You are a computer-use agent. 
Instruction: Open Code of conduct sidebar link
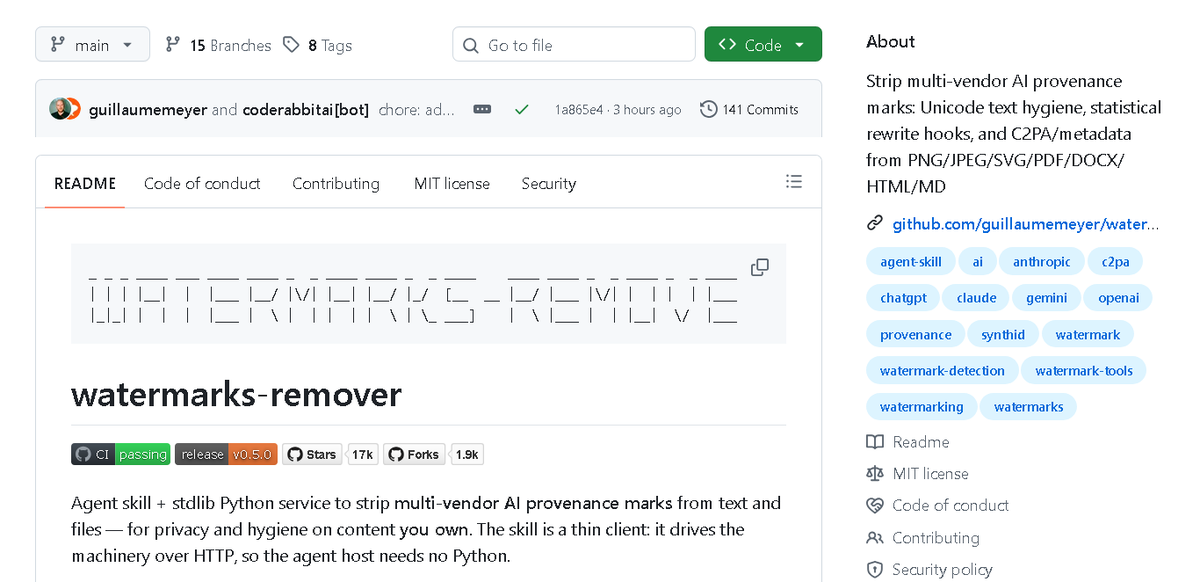pos(938,506)
